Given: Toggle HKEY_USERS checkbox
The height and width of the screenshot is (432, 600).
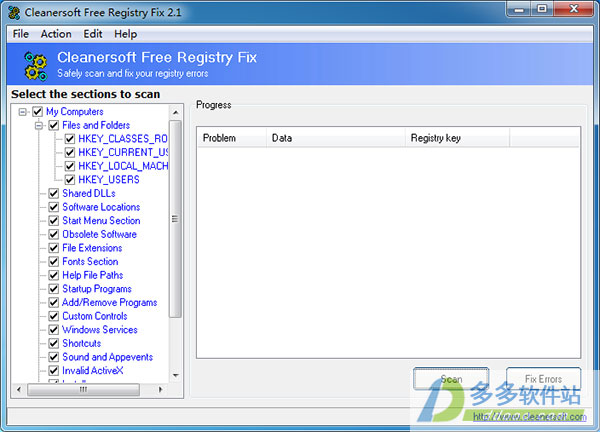Looking at the screenshot, I should [70, 179].
